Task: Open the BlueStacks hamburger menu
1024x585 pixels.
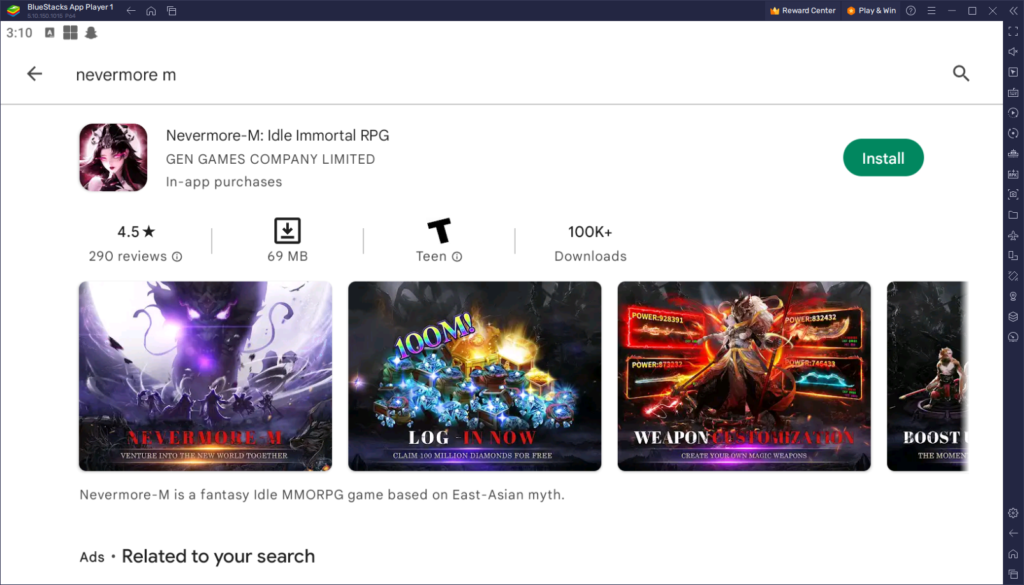Action: (x=932, y=10)
